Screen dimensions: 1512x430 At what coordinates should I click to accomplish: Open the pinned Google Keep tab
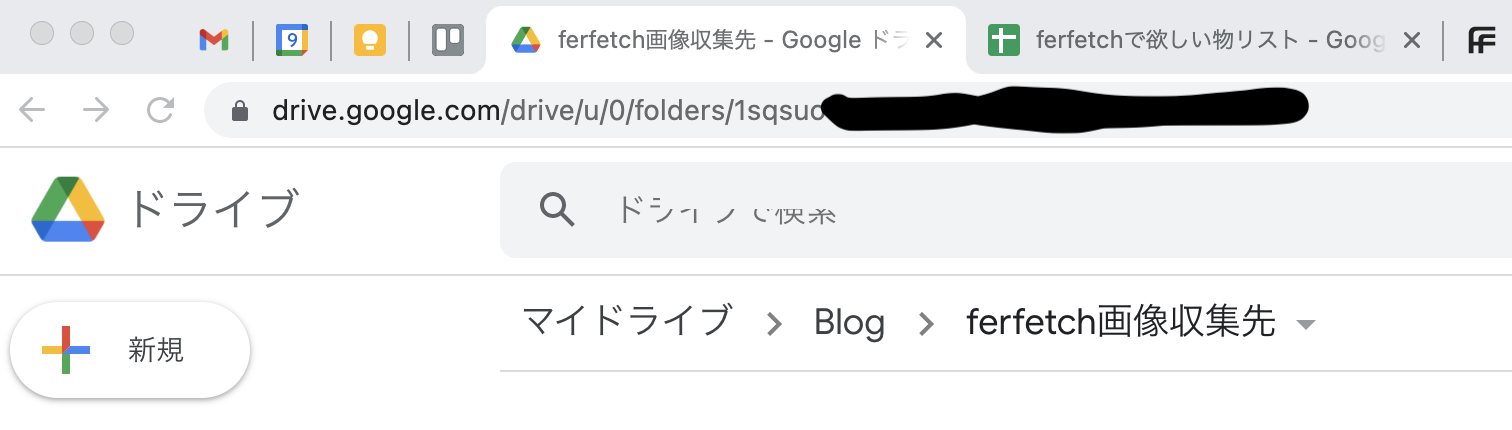point(370,40)
